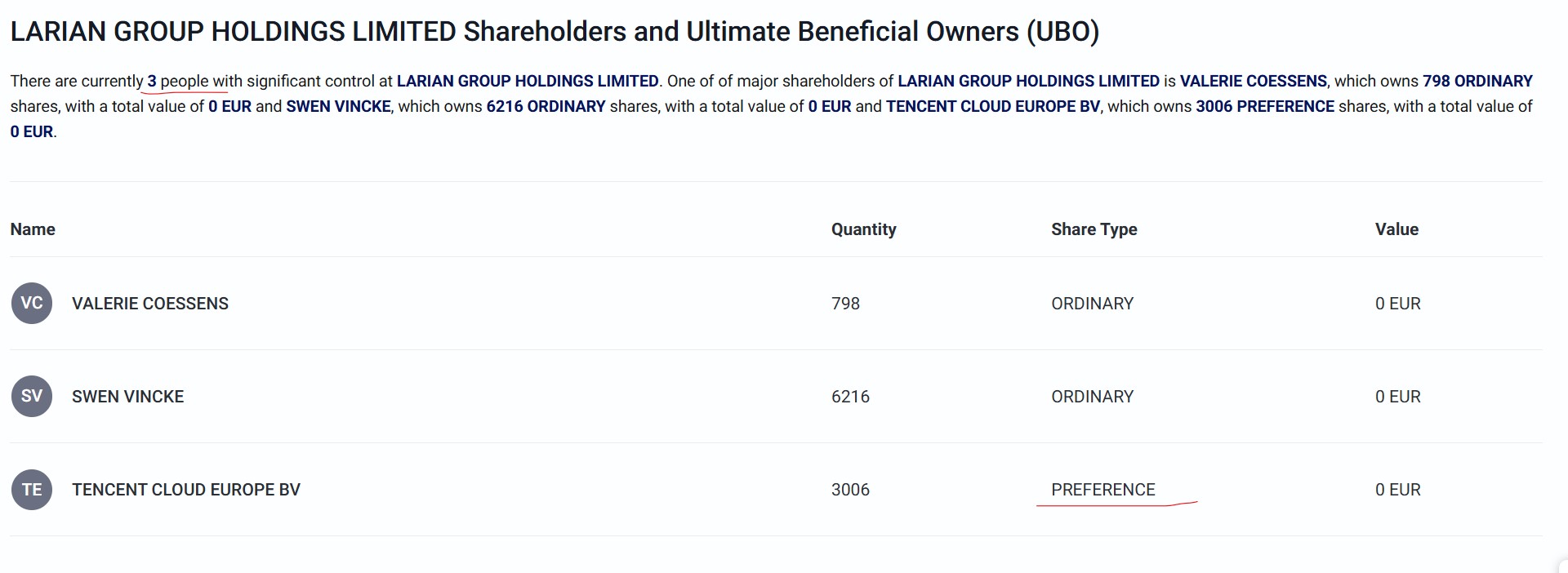This screenshot has height=573, width=1568.
Task: Open SWEN VINCKE shareholder row name
Action: coord(128,397)
